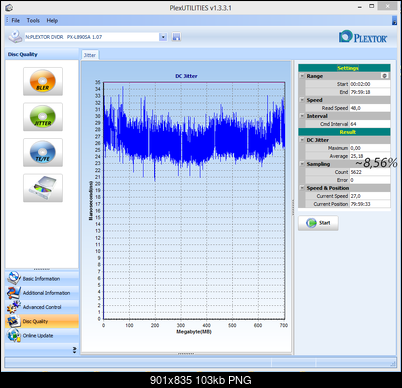The image size is (402, 388).
Task: Click the DC Jitter Average value
Action: click(370, 156)
